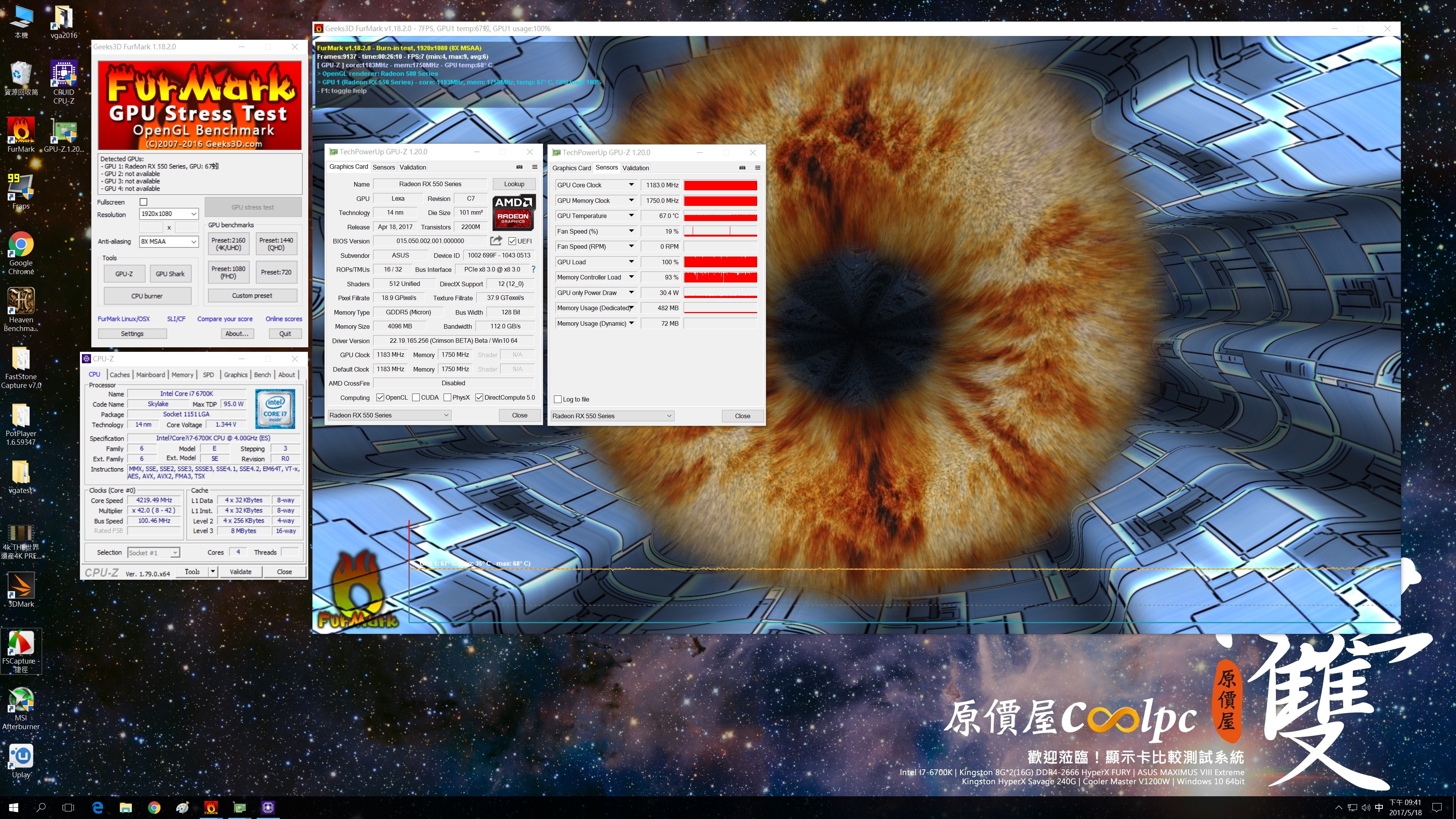Toggle the UEFI checkbox
The image size is (1456, 819).
(x=512, y=242)
